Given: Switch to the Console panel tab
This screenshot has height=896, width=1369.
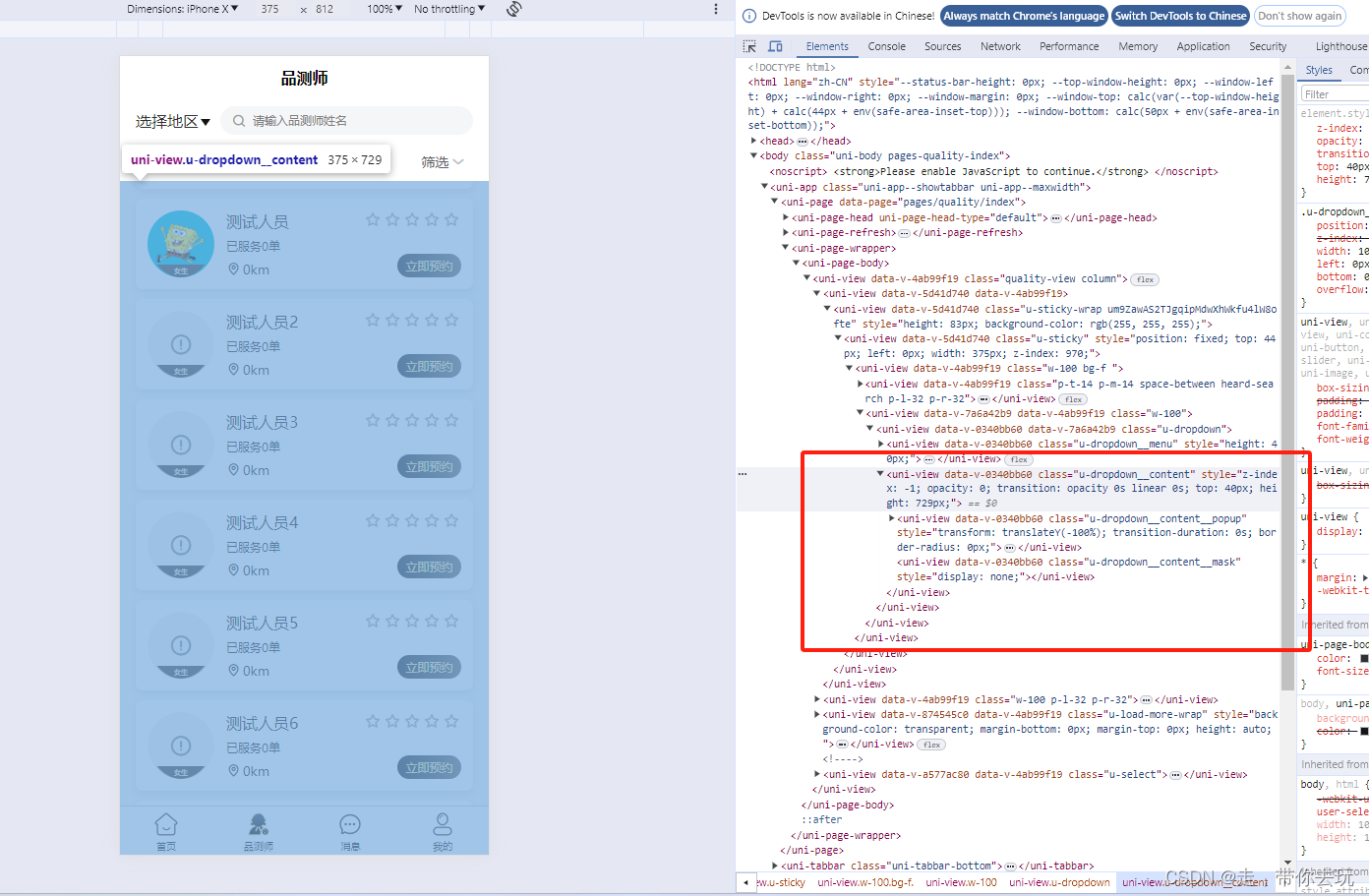Looking at the screenshot, I should click(886, 45).
